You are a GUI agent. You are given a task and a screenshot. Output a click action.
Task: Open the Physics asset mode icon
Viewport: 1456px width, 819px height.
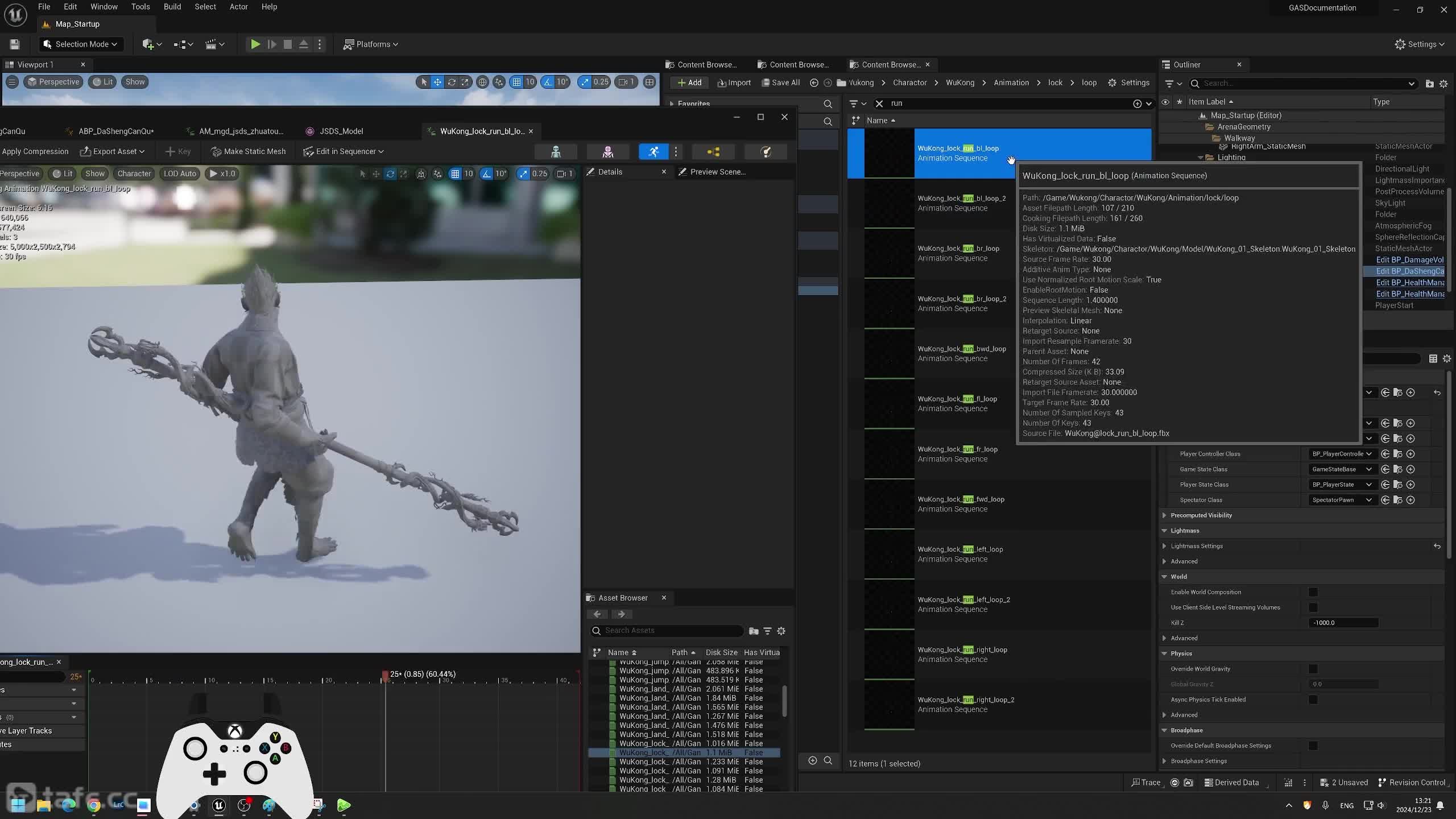pyautogui.click(x=766, y=152)
